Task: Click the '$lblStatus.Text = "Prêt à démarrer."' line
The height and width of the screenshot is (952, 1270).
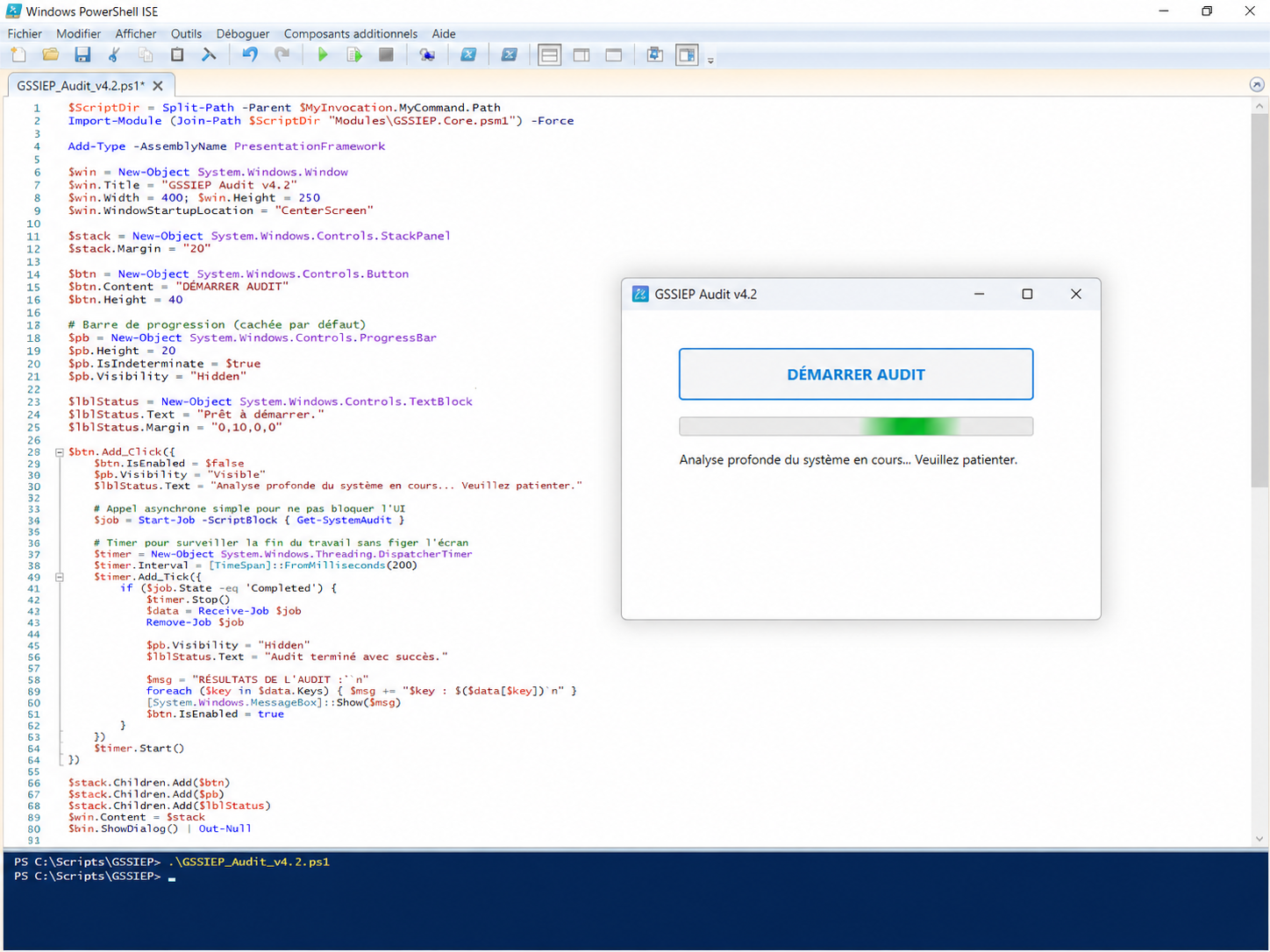Action: point(196,414)
